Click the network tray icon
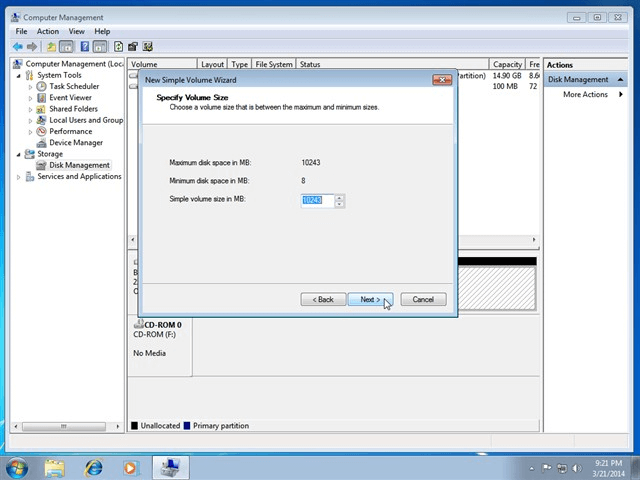 pos(562,468)
